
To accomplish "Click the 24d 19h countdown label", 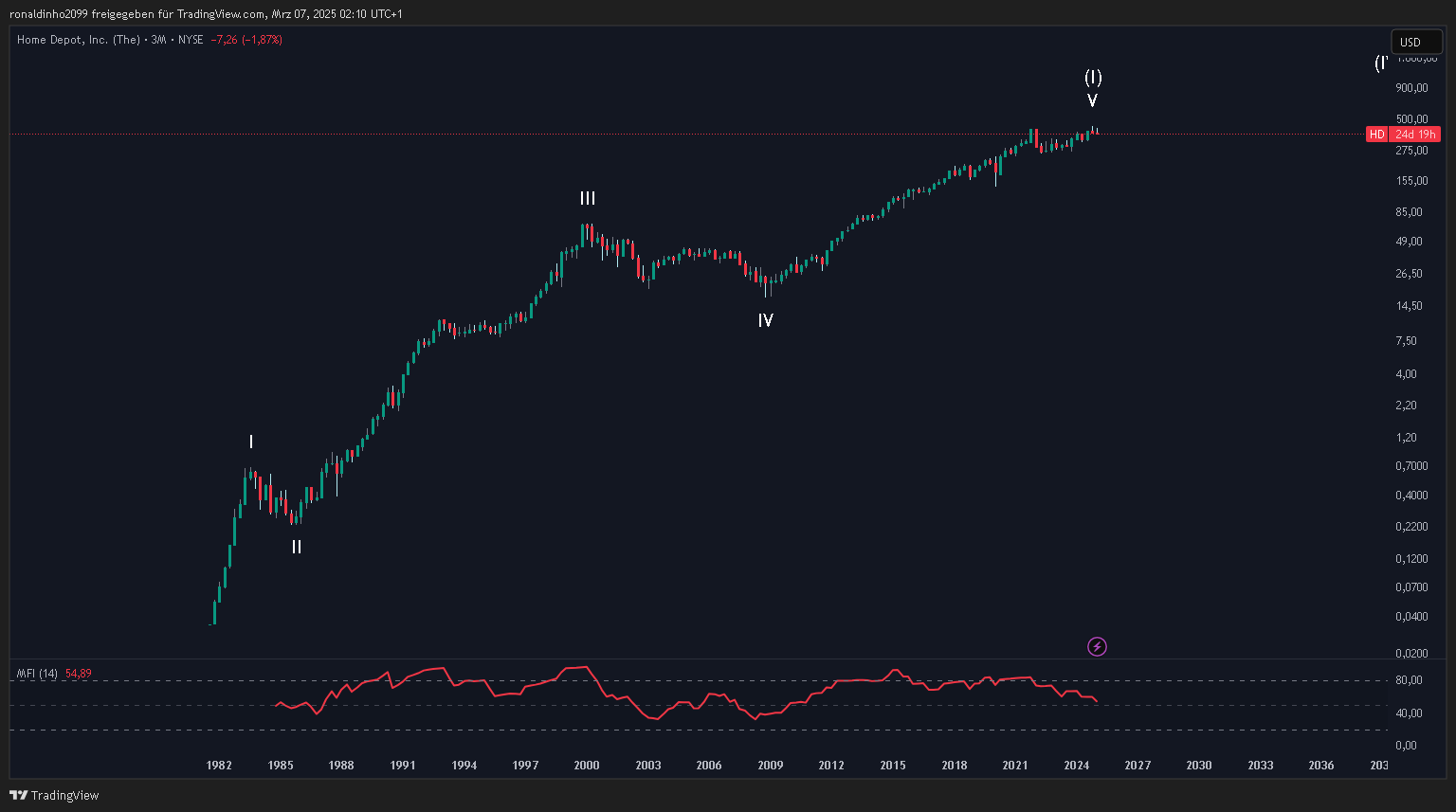I will 1414,135.
